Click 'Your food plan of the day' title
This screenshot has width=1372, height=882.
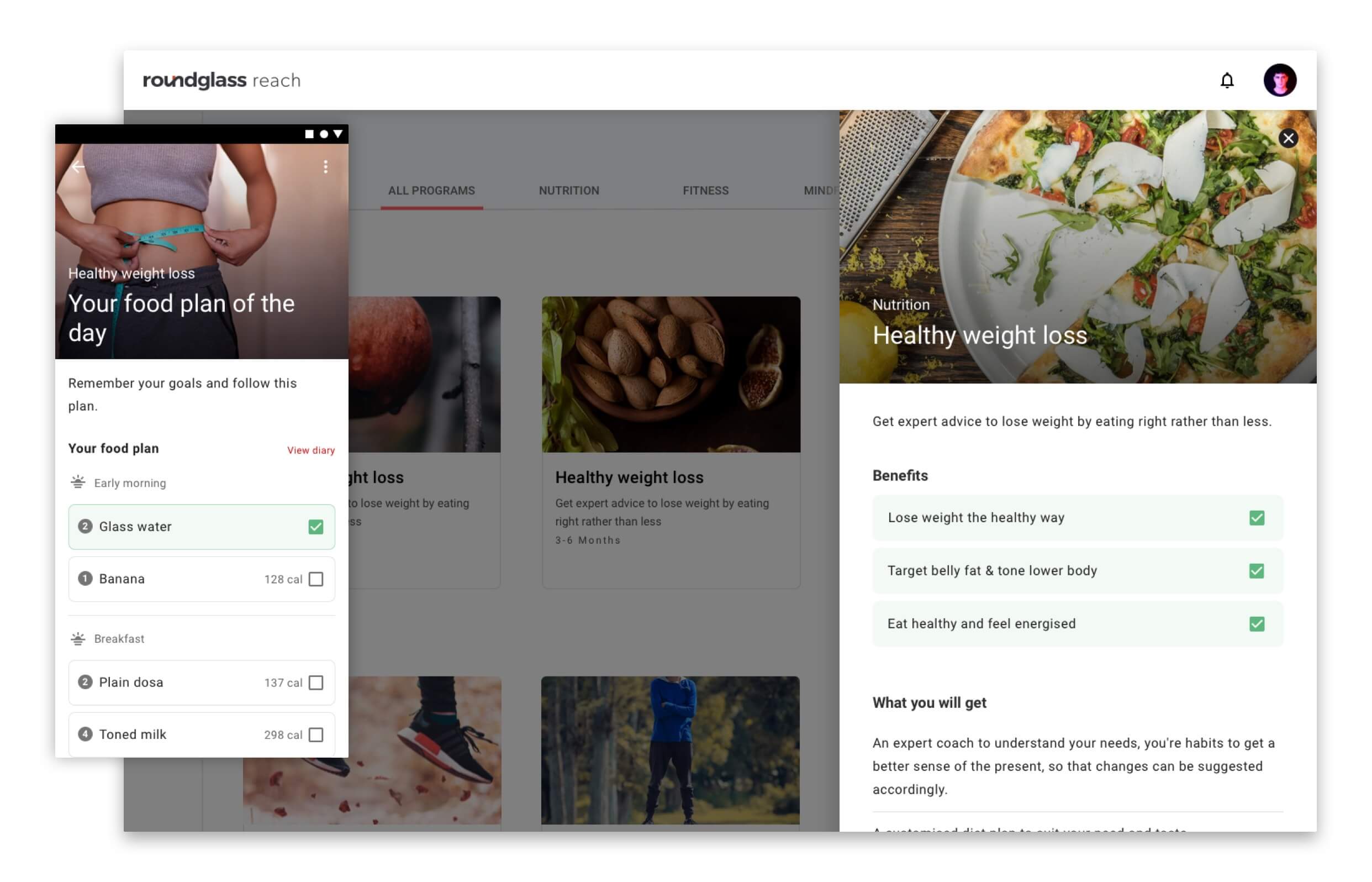[181, 318]
